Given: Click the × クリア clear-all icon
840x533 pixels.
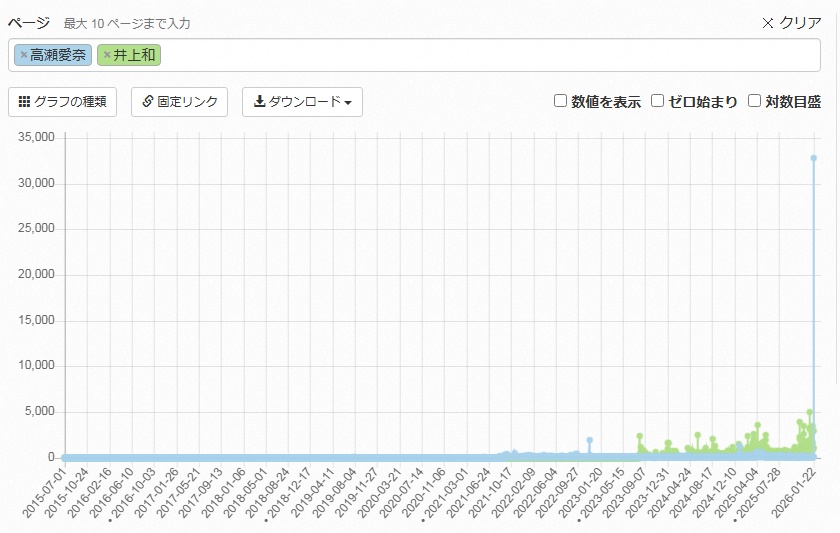Looking at the screenshot, I should [x=768, y=23].
